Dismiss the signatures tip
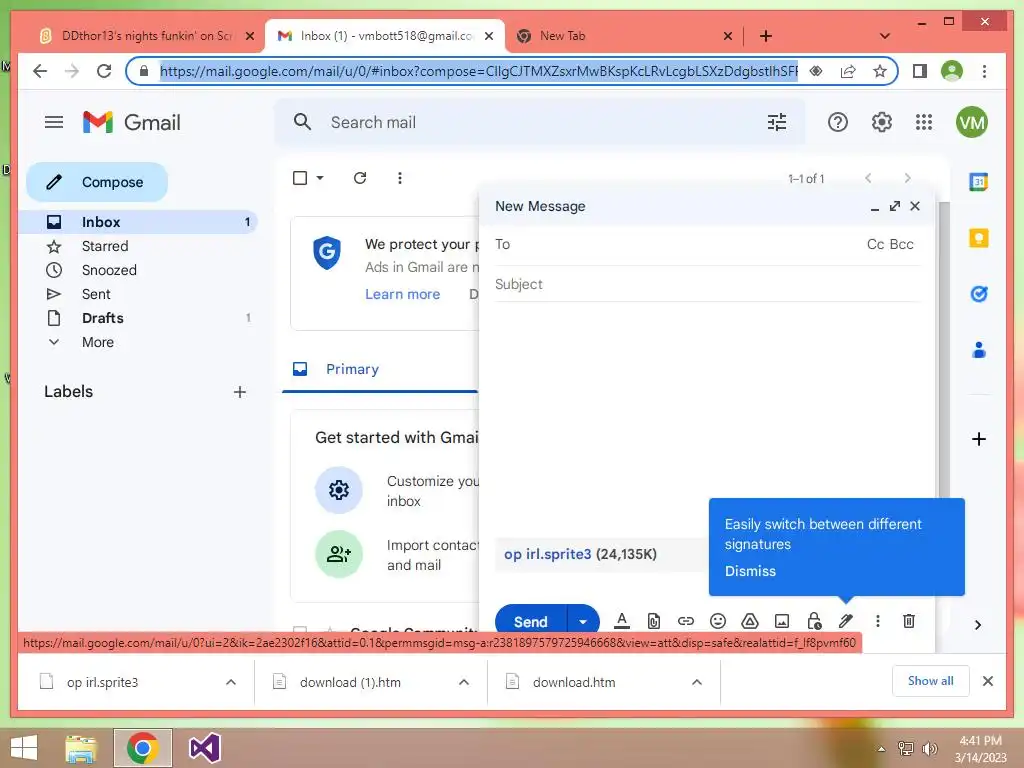Screen dimensions: 1024x768 (750, 571)
